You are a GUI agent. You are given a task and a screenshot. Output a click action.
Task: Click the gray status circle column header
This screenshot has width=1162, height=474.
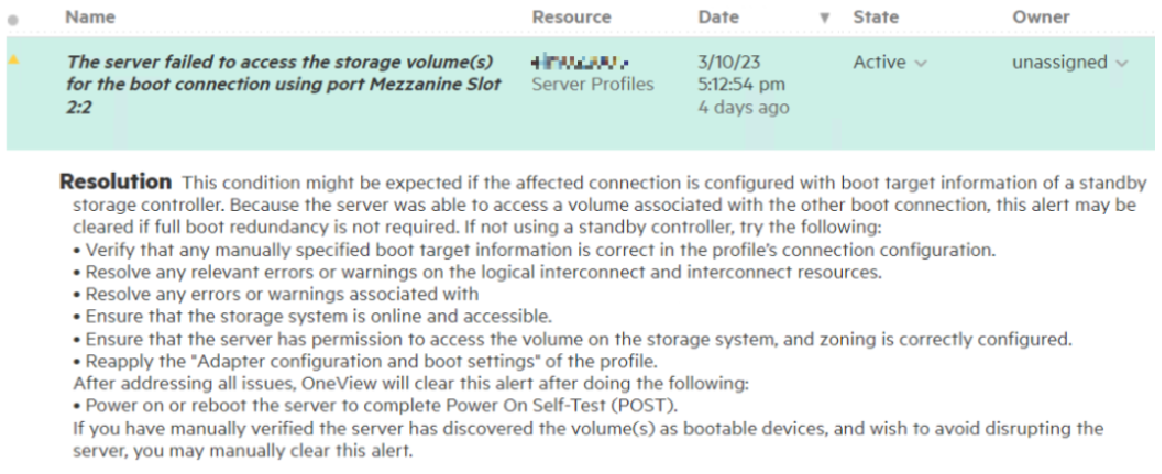[12, 18]
